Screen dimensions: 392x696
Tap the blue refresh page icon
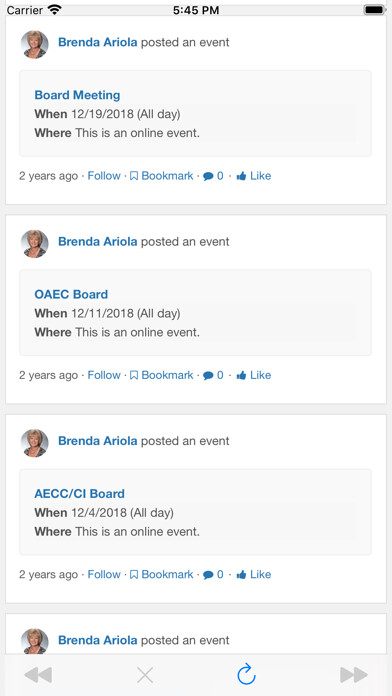[246, 674]
